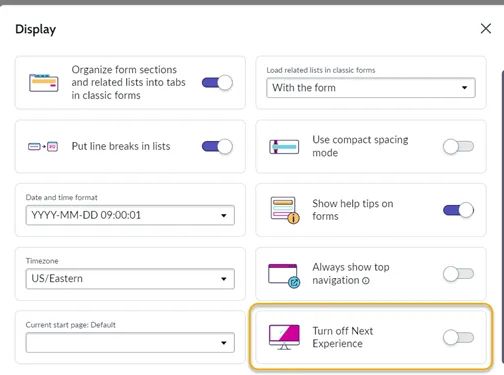The width and height of the screenshot is (504, 375).
Task: Click 'Timezone' label text
Action: click(x=42, y=261)
